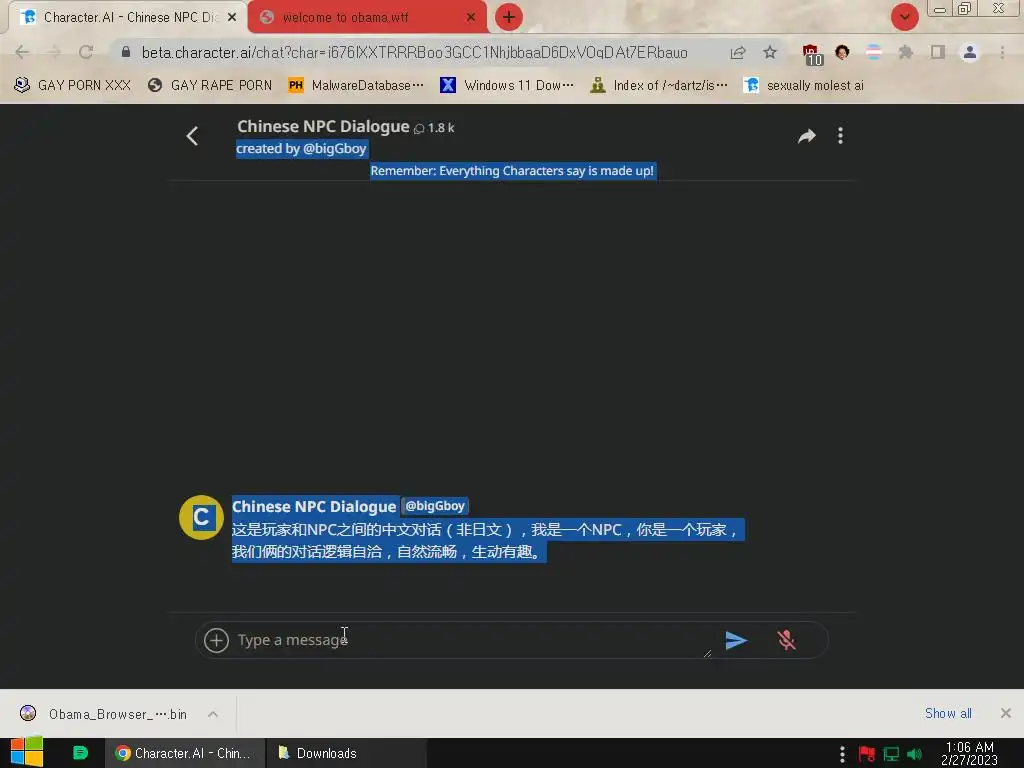Image resolution: width=1024 pixels, height=768 pixels.
Task: Toggle the muted microphone button
Action: [786, 640]
